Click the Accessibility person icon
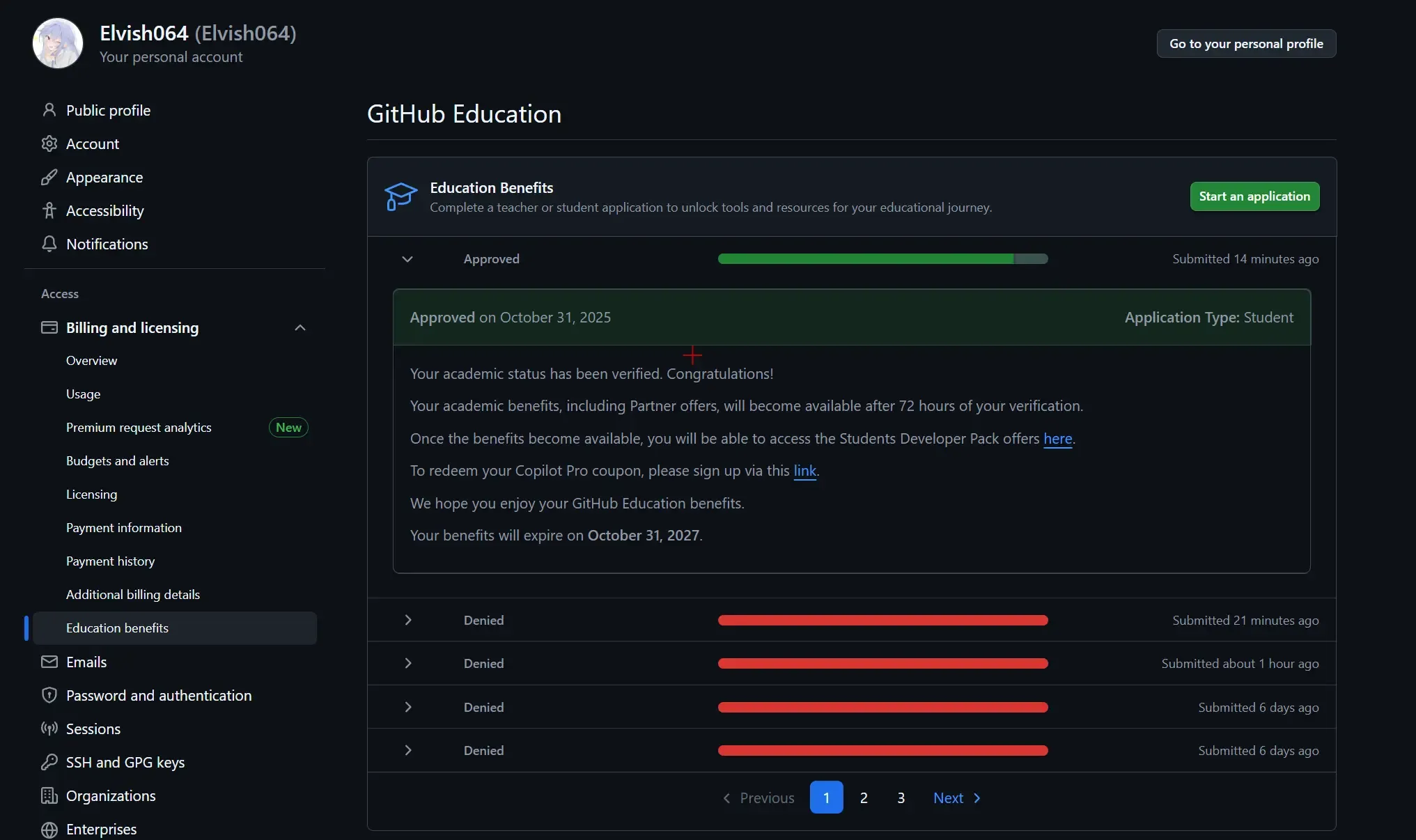The image size is (1416, 840). (49, 210)
